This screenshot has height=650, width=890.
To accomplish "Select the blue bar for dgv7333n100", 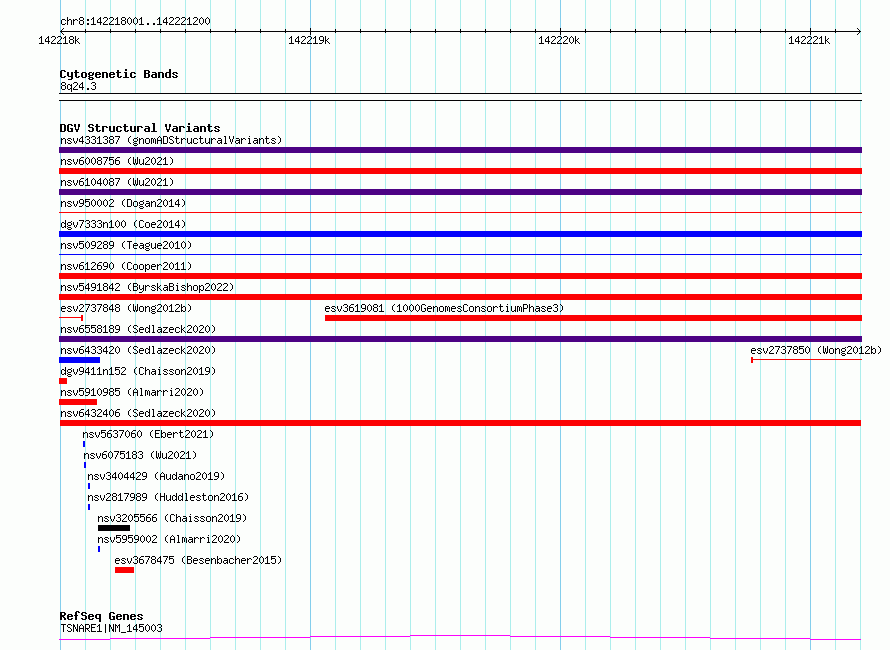I will 460,234.
